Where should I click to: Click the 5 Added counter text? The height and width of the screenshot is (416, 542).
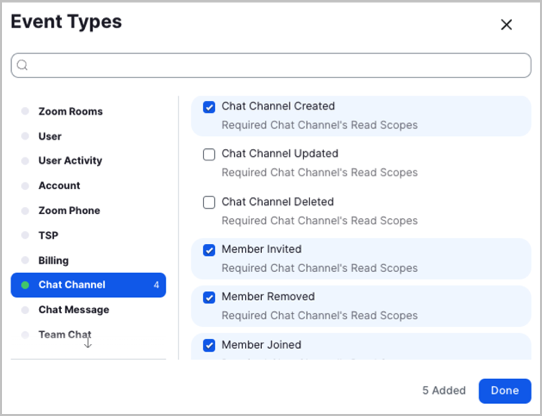pyautogui.click(x=444, y=391)
